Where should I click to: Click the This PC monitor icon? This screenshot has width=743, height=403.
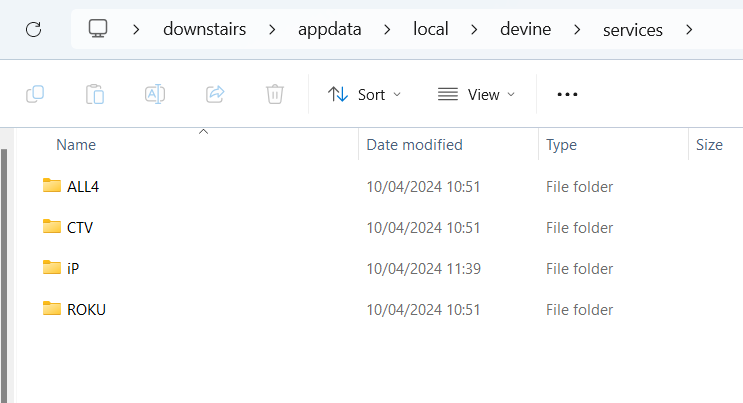tap(98, 29)
